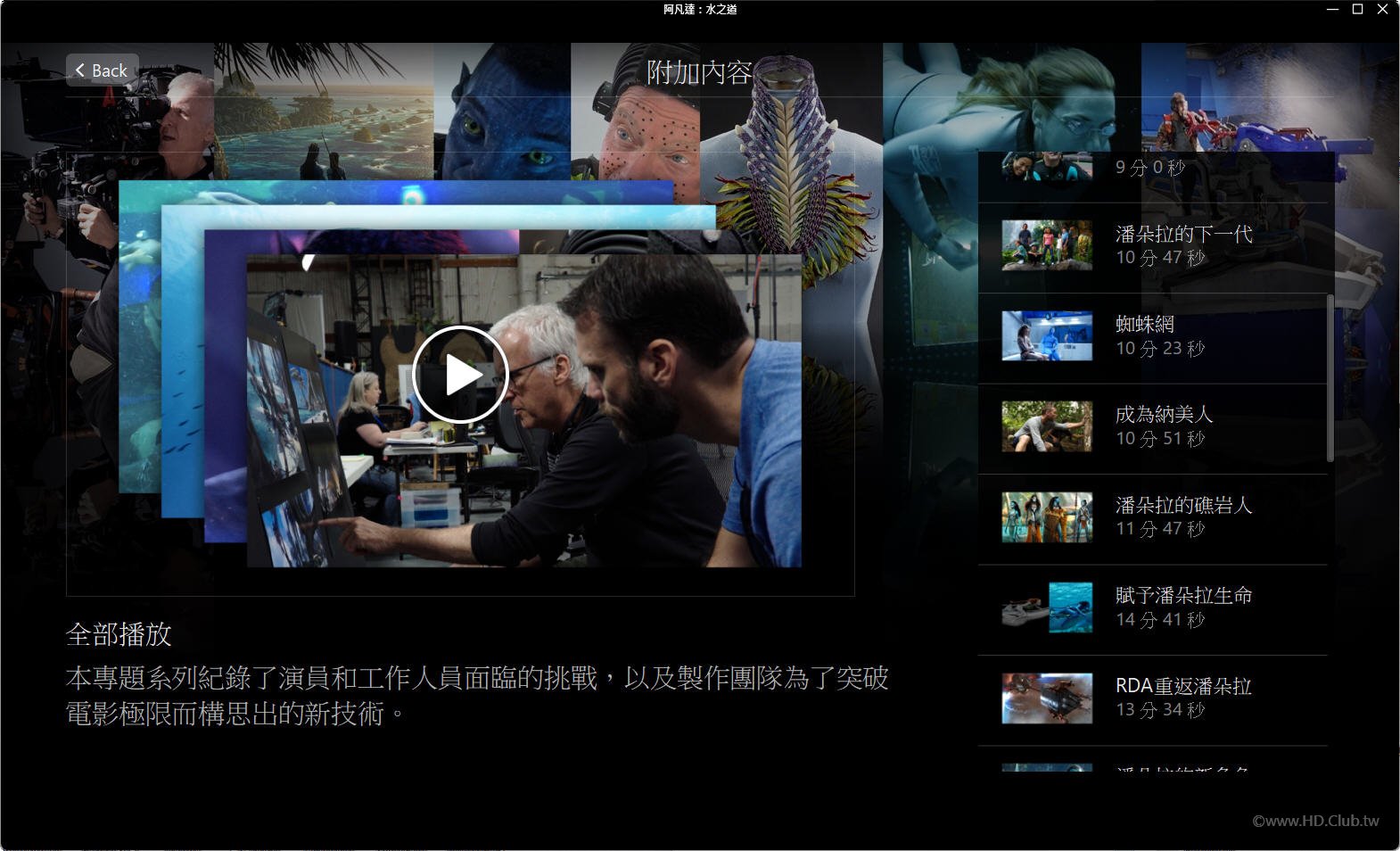Click the 11 分 47 秒 duration
1400x851 pixels.
pos(1160,529)
